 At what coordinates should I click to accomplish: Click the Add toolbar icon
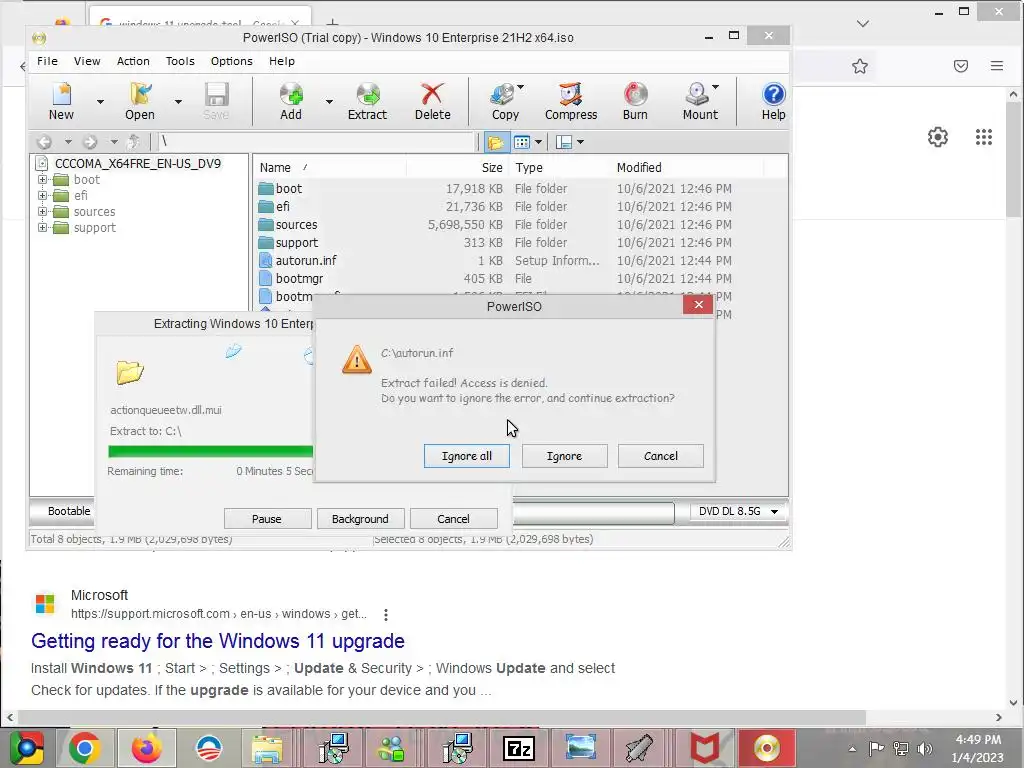tap(291, 101)
